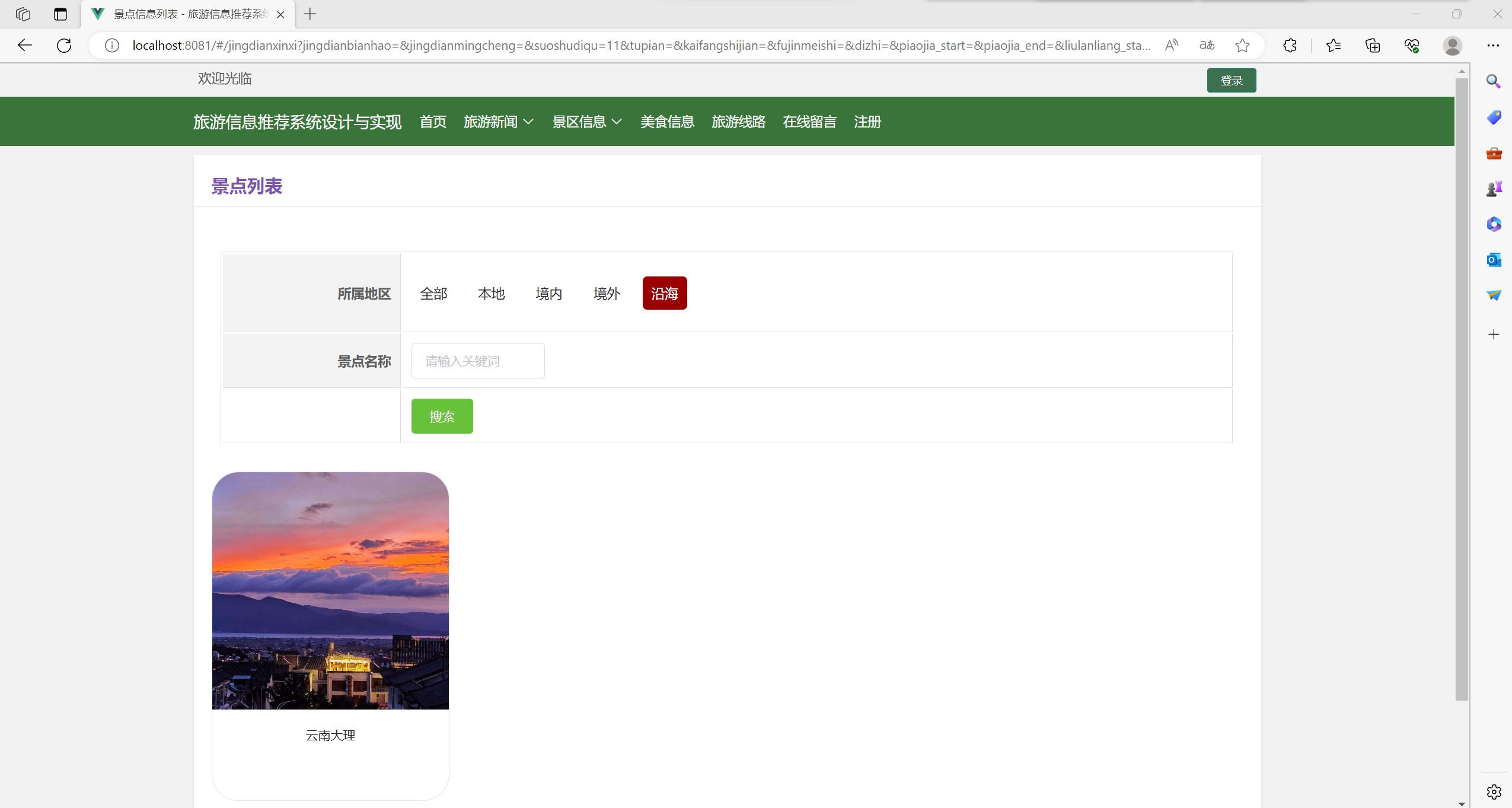Open a new tab with plus button
1512x808 pixels.
tap(310, 14)
